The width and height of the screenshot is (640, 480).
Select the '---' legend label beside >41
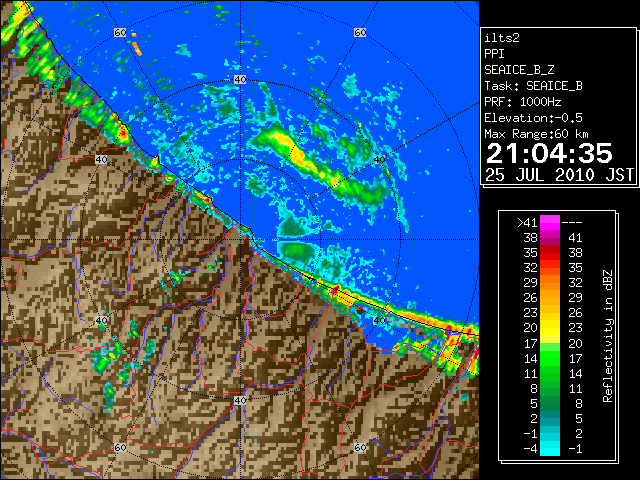coord(572,223)
